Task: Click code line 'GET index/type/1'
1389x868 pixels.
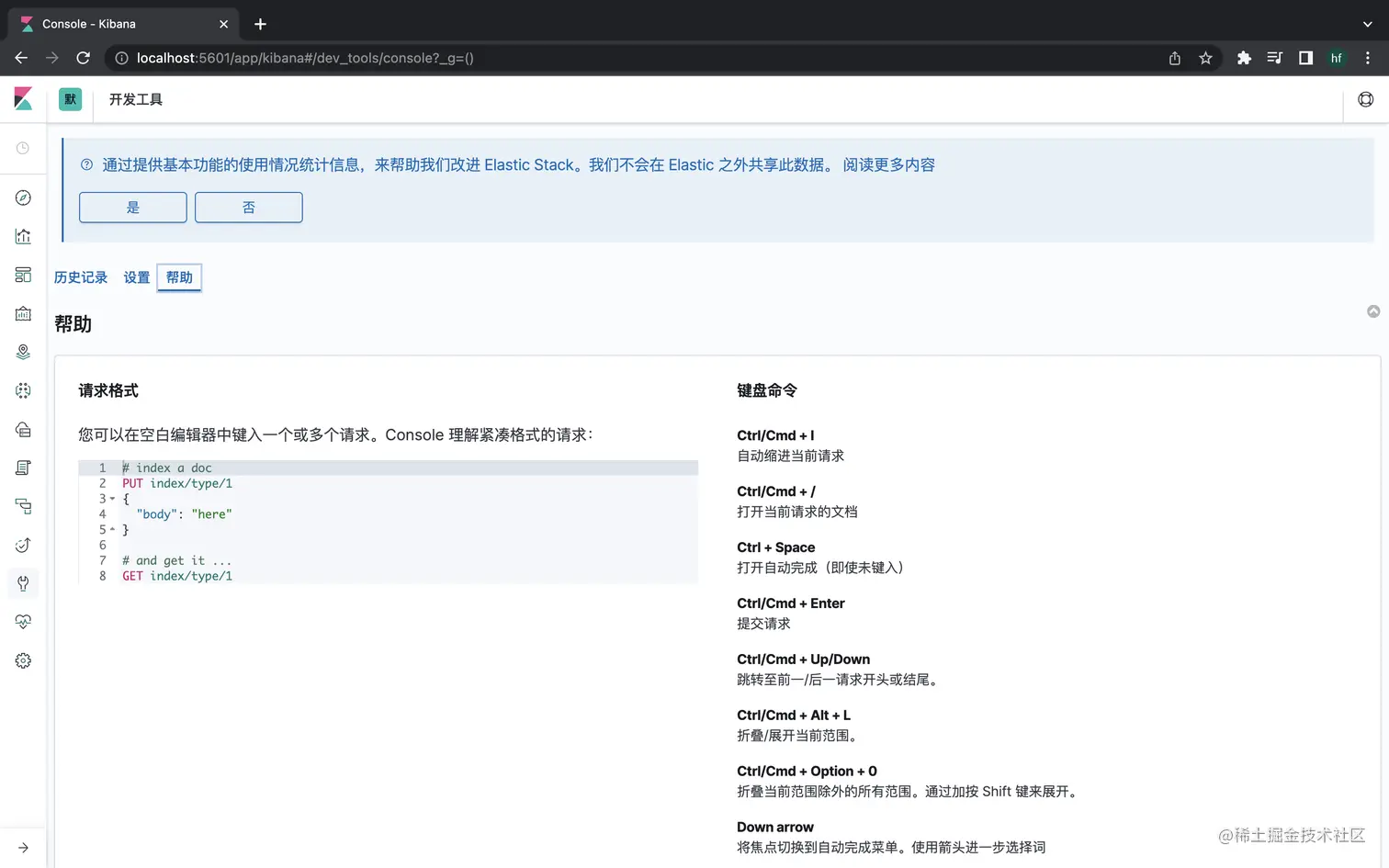Action: click(177, 576)
